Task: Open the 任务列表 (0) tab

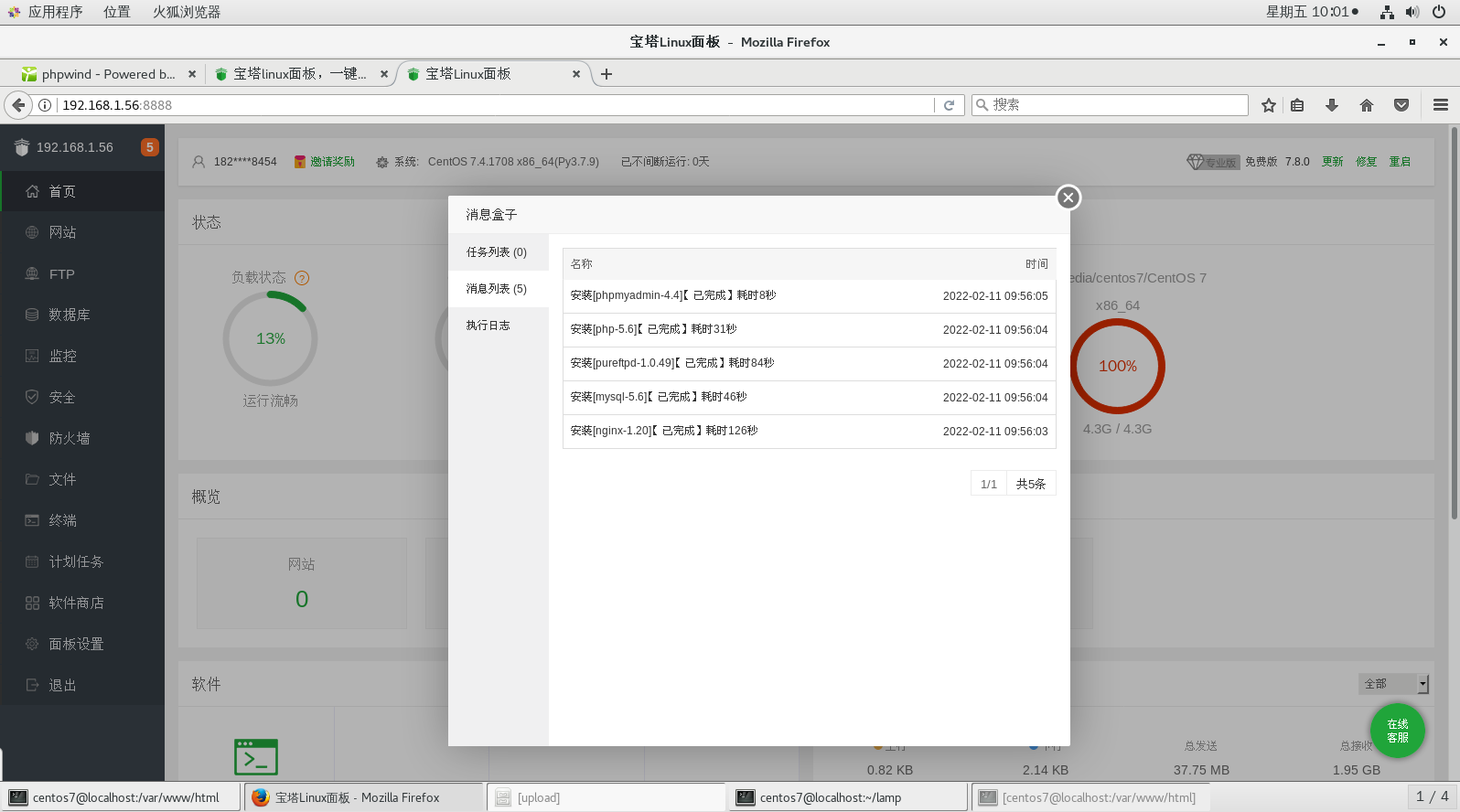Action: [x=498, y=252]
